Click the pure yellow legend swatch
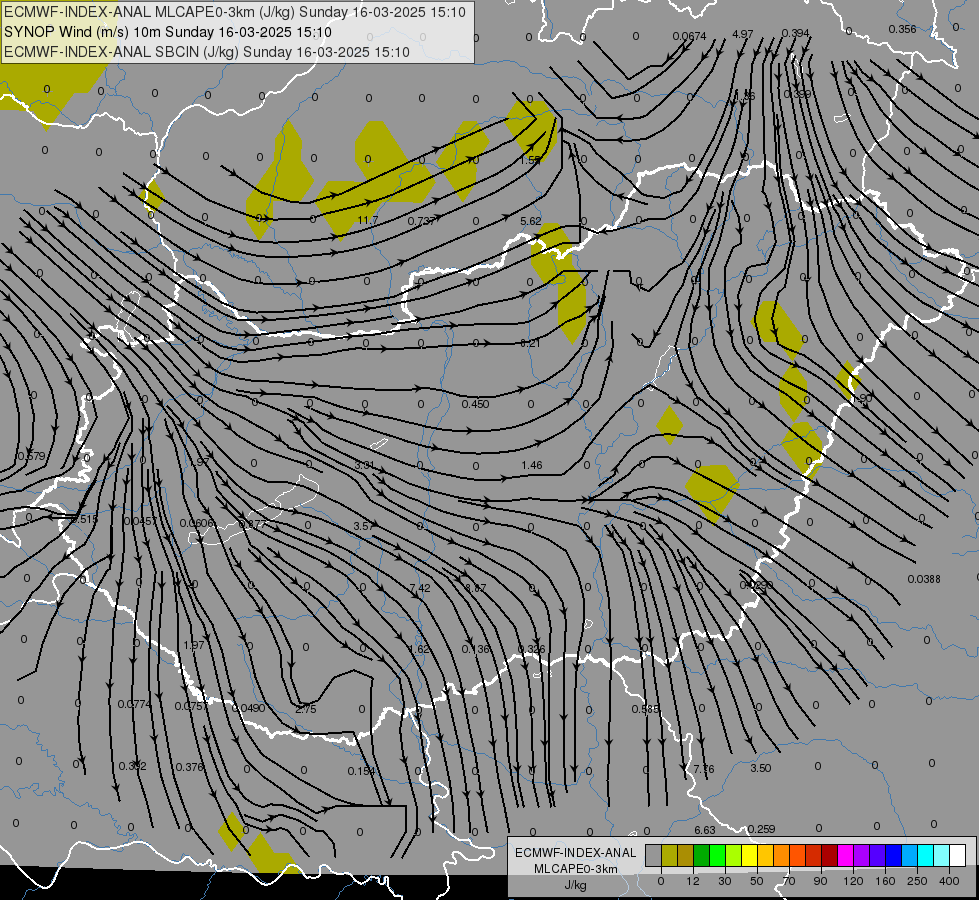Image resolution: width=979 pixels, height=900 pixels. point(749,856)
